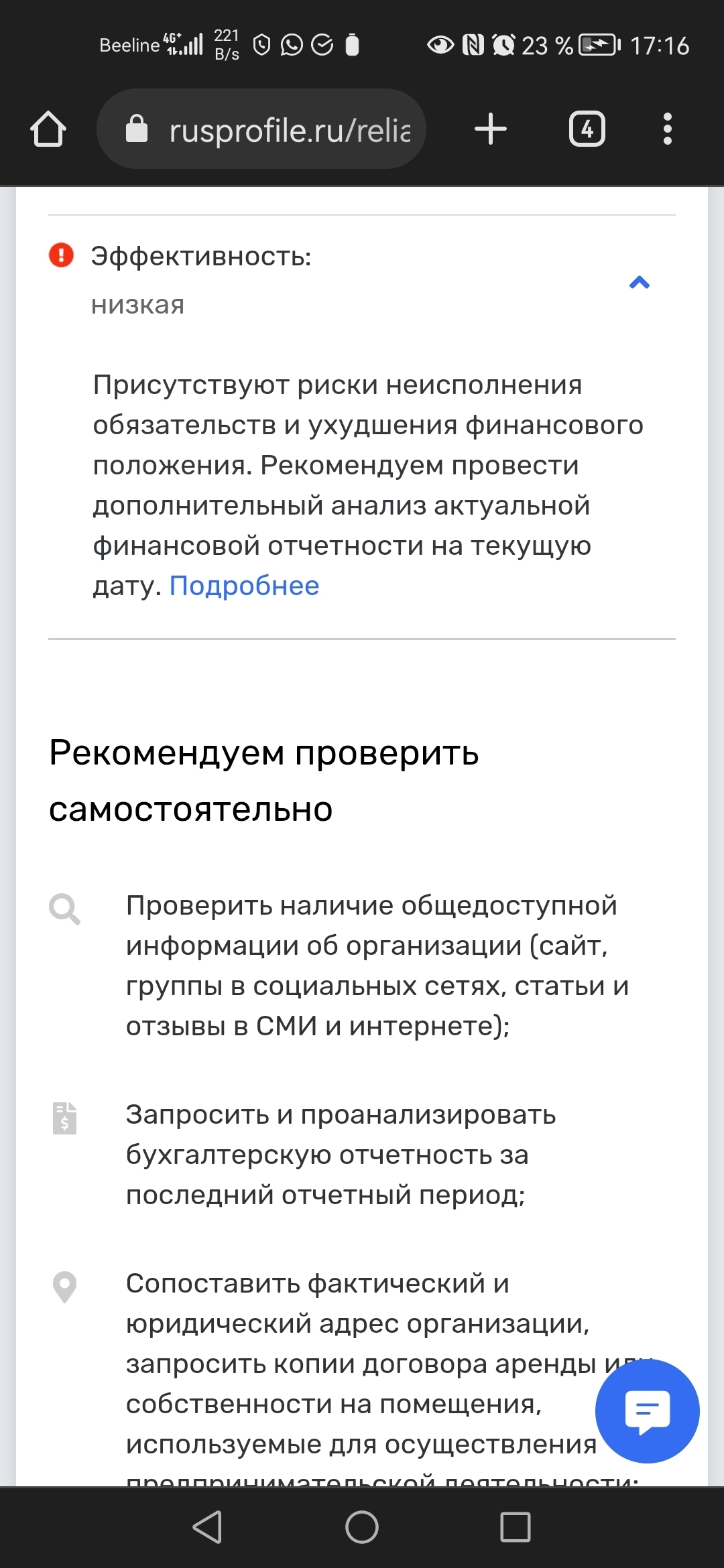Open the browser three-dot menu
Image resolution: width=724 pixels, height=1568 pixels.
pos(667,129)
